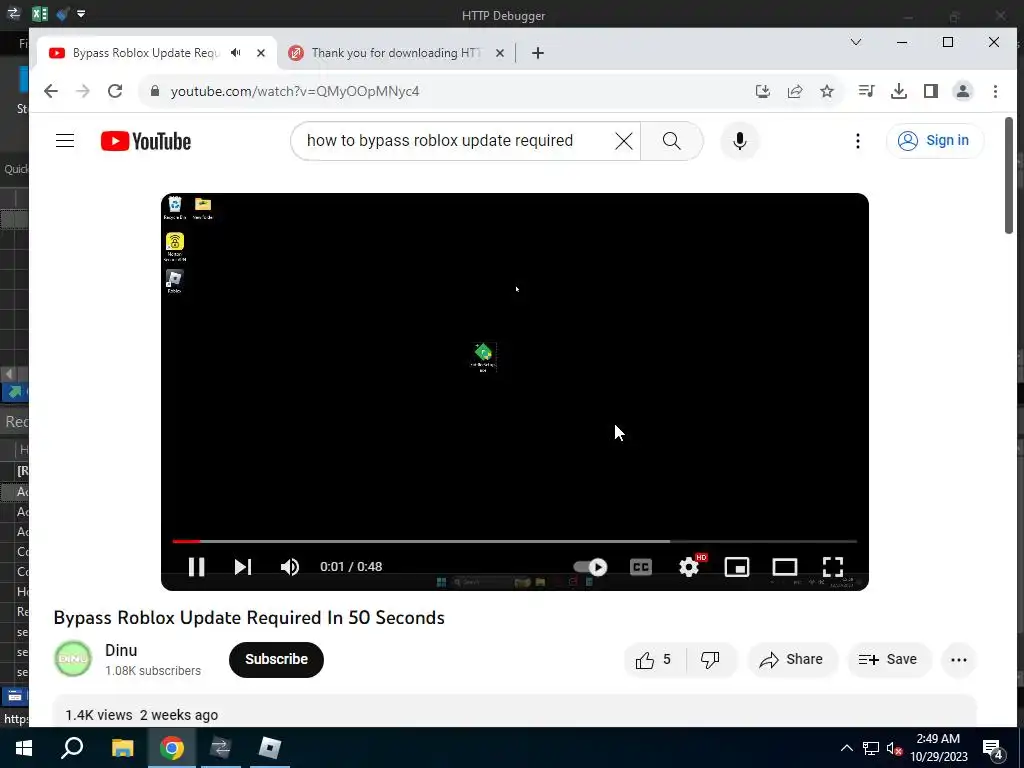The height and width of the screenshot is (768, 1024).
Task: Show hidden system tray icons
Action: tap(846, 748)
